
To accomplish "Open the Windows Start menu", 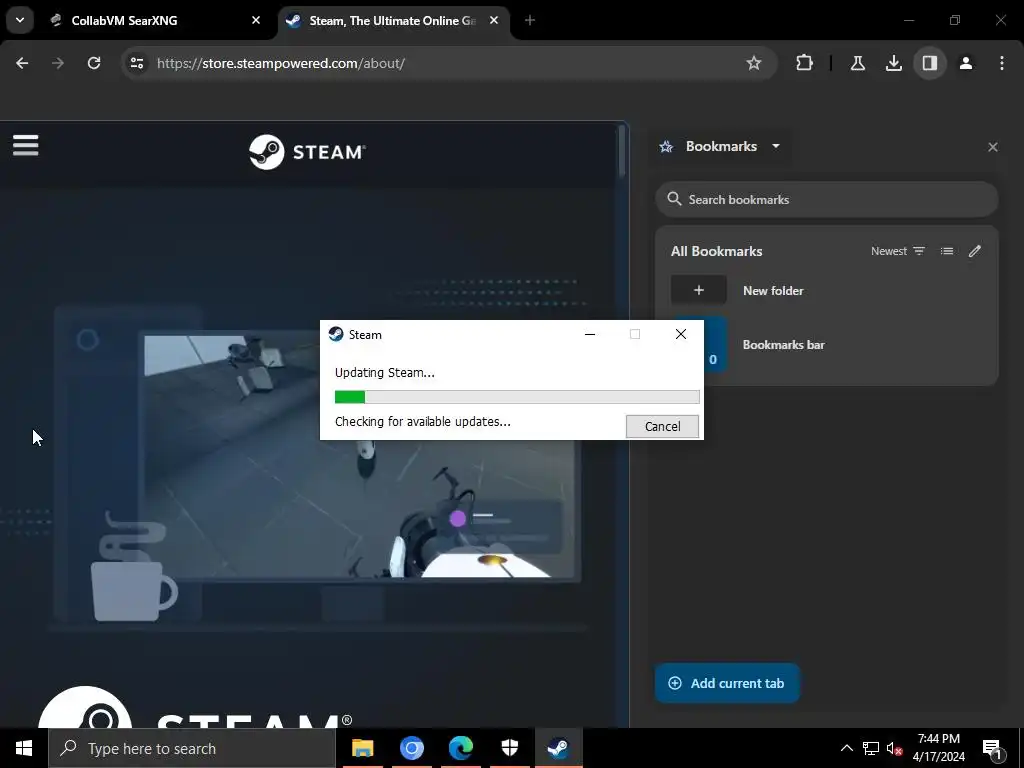I will pos(24,748).
